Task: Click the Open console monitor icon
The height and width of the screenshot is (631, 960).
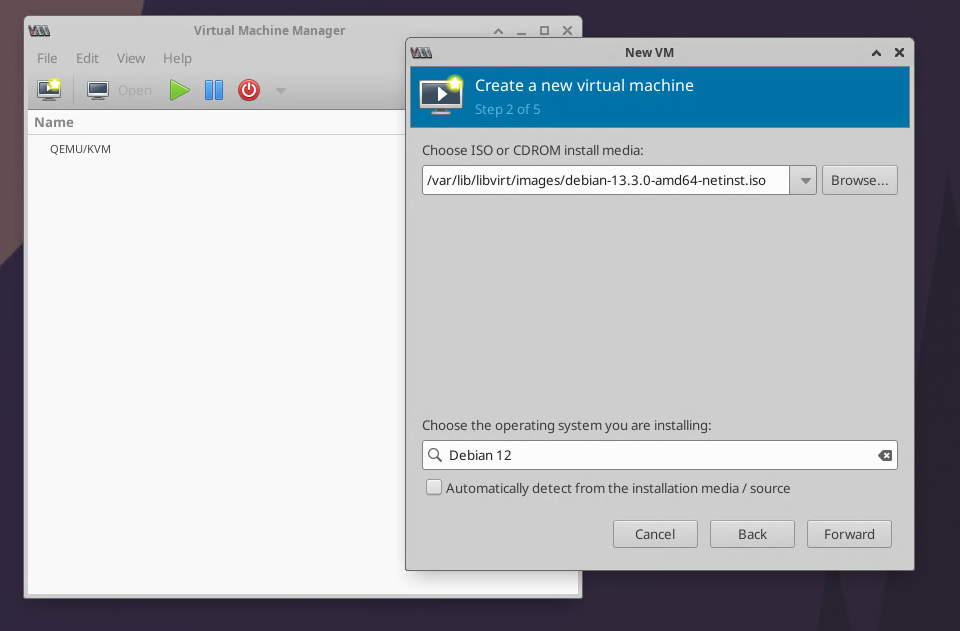Action: [x=98, y=90]
